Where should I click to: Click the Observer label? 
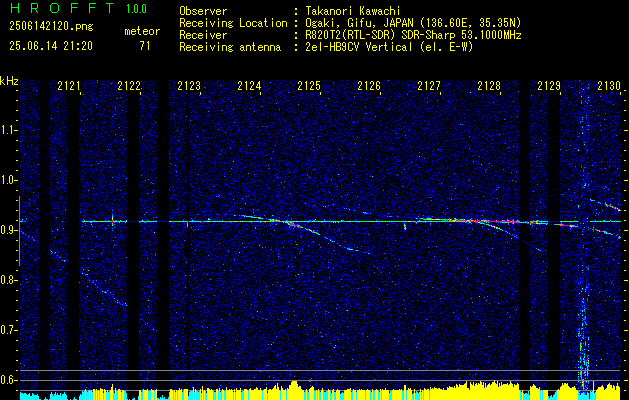(x=203, y=11)
